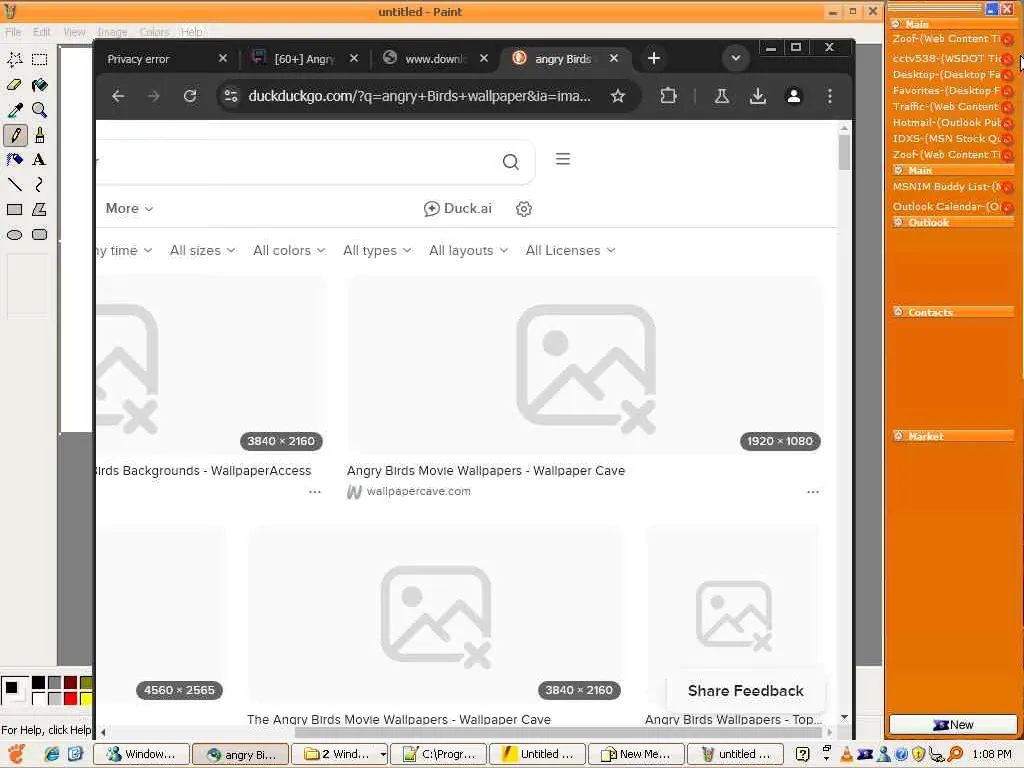Choose the Eraser tool in Paint
Image resolution: width=1024 pixels, height=768 pixels.
pyautogui.click(x=14, y=85)
